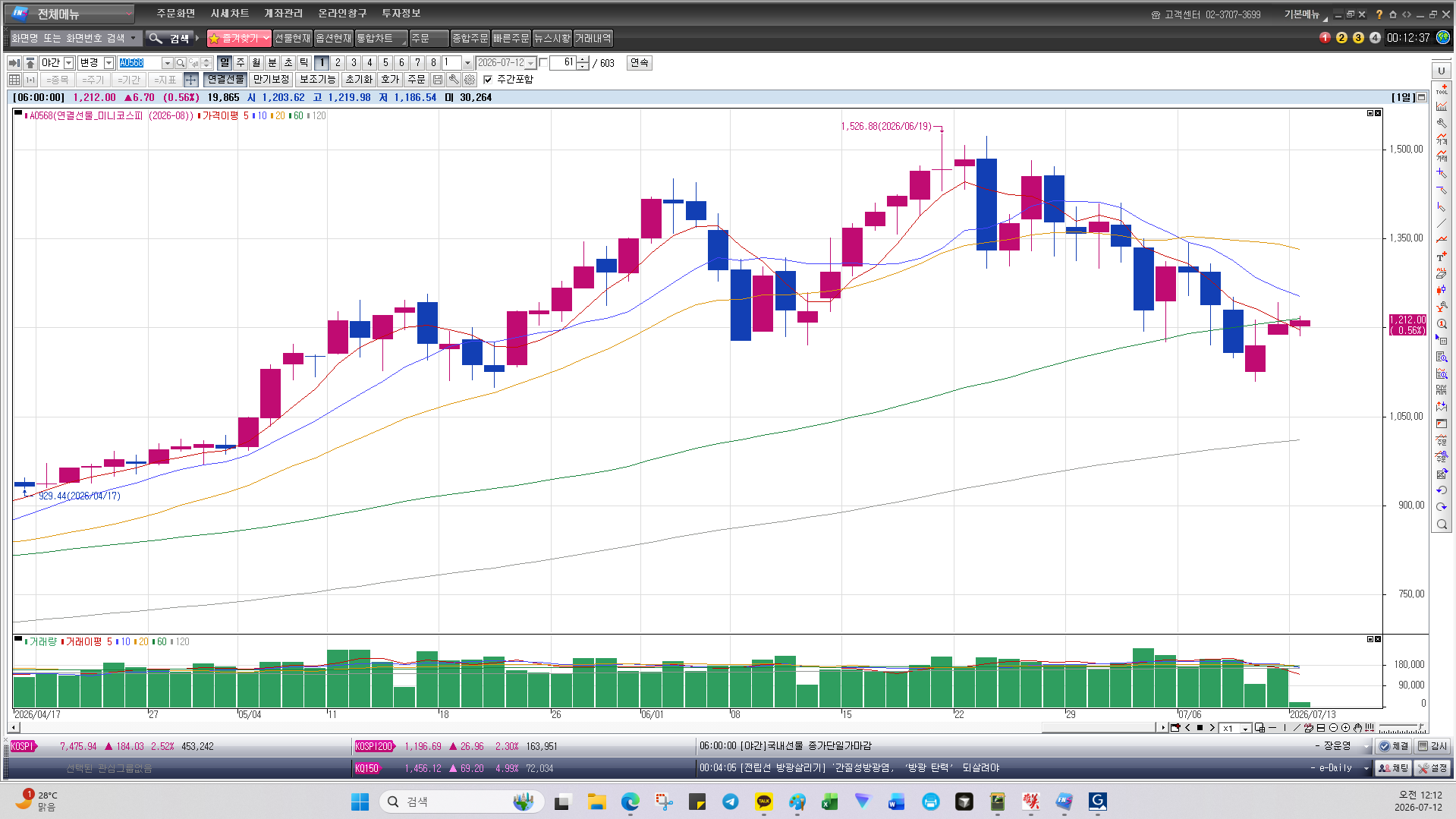The image size is (1456, 819).
Task: Expand the x1 playback speed dropdown
Action: pyautogui.click(x=1245, y=729)
